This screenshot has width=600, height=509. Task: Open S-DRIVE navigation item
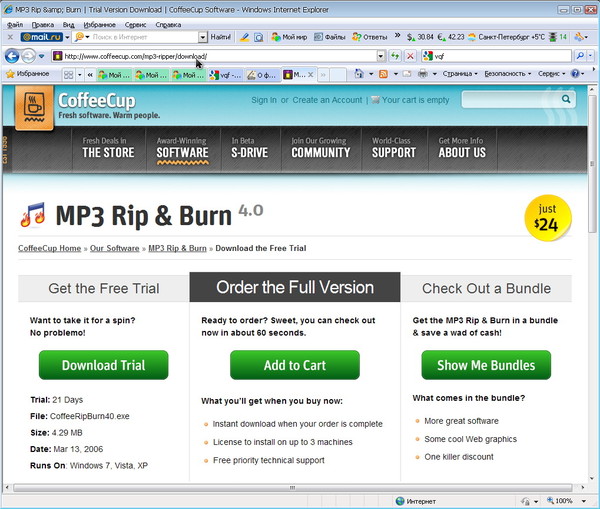pyautogui.click(x=249, y=148)
